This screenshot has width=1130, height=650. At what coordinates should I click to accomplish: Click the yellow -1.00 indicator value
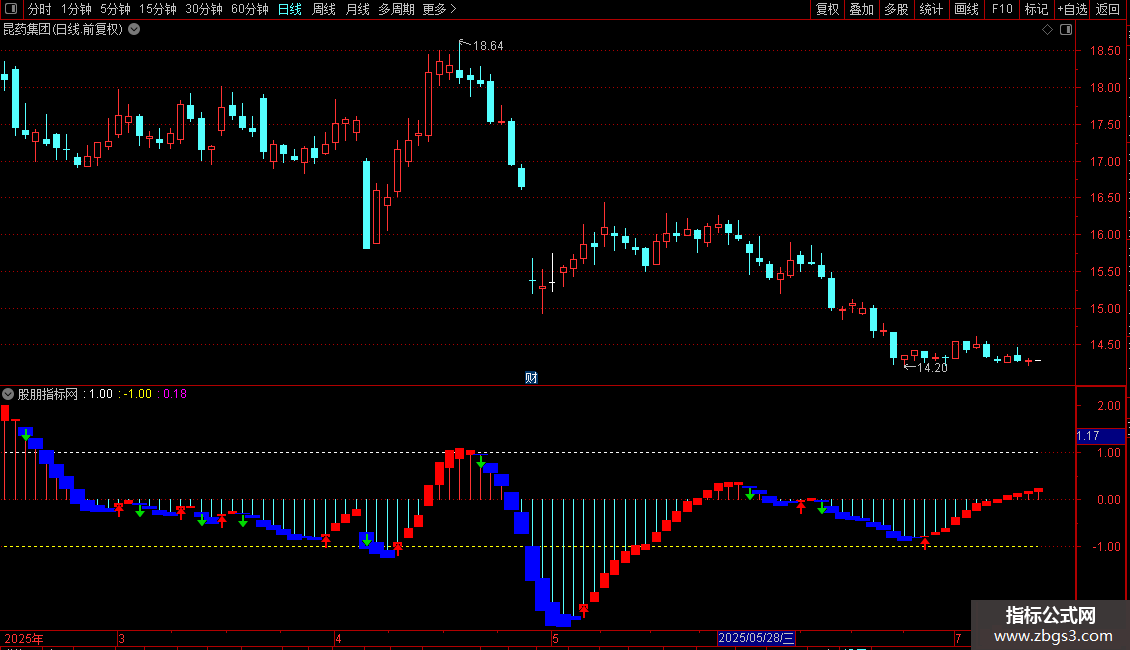click(138, 394)
